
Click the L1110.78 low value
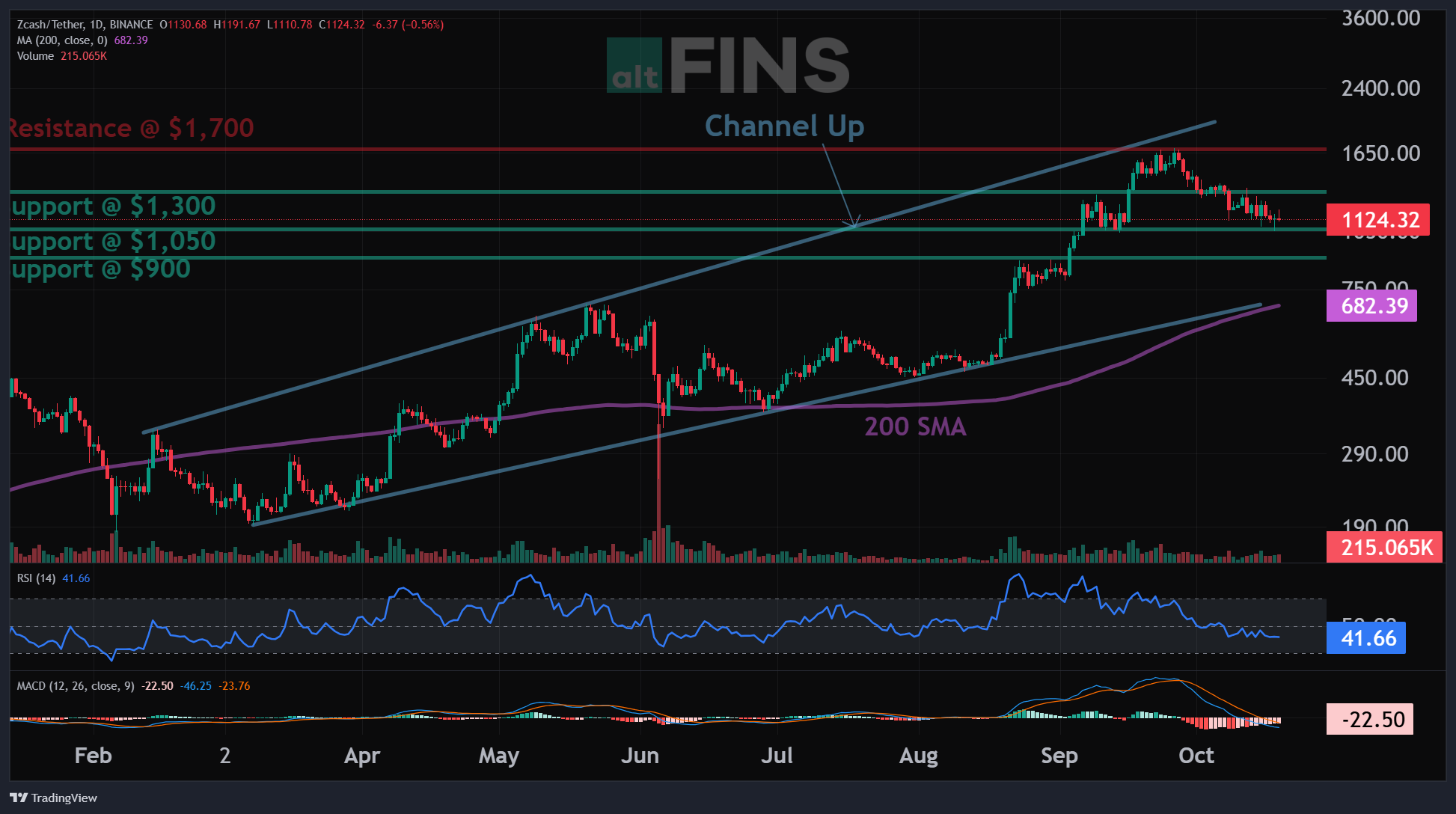[x=290, y=25]
